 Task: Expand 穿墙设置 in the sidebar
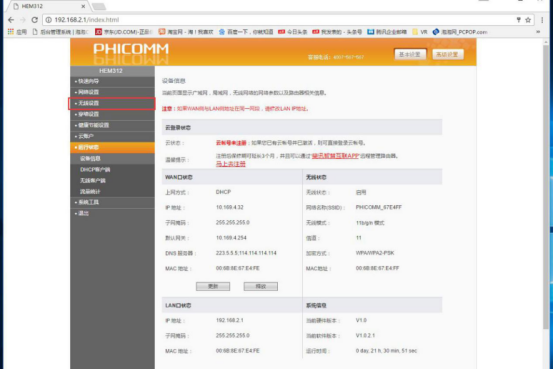coord(112,114)
